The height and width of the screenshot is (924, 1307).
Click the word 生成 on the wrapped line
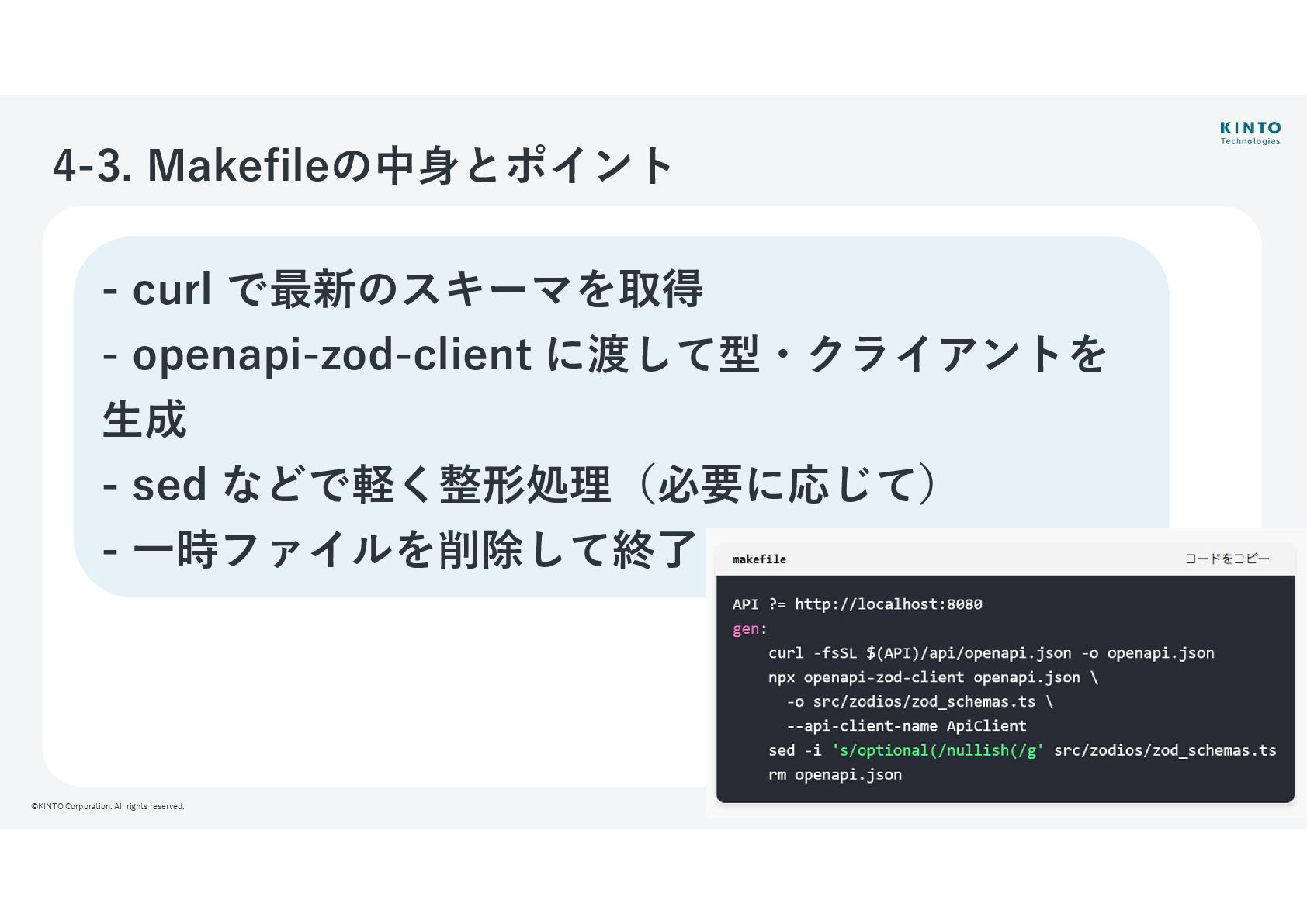[x=145, y=420]
